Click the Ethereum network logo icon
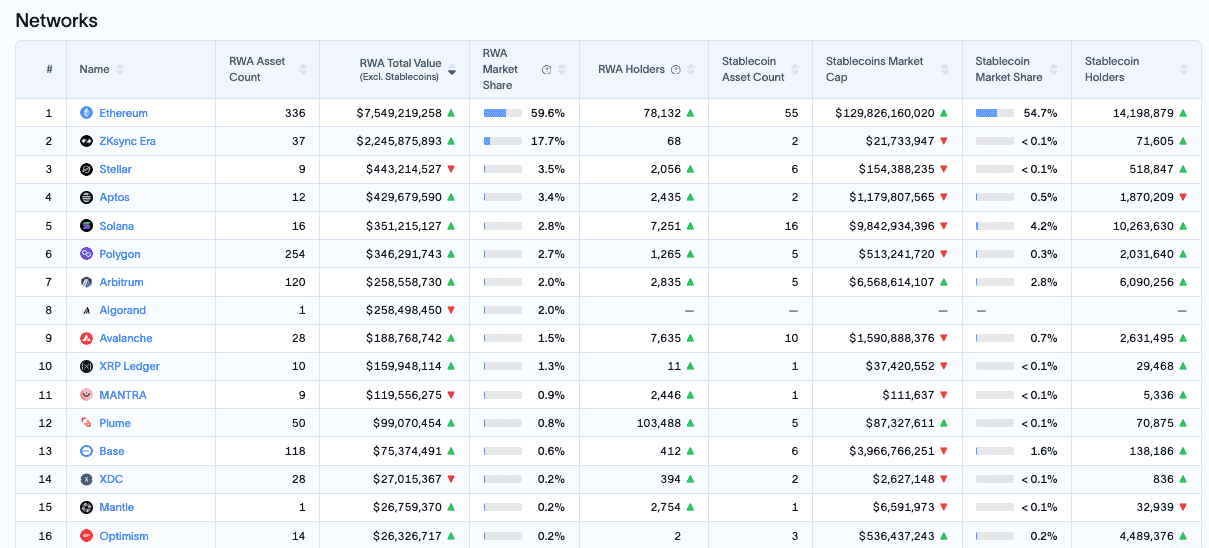Image resolution: width=1209 pixels, height=548 pixels. pyautogui.click(x=86, y=113)
